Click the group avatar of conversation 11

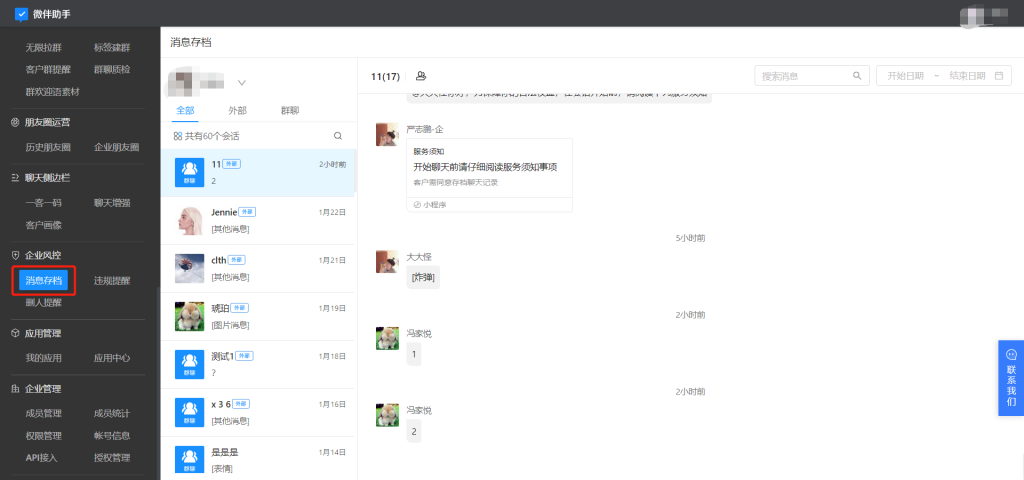coord(190,172)
